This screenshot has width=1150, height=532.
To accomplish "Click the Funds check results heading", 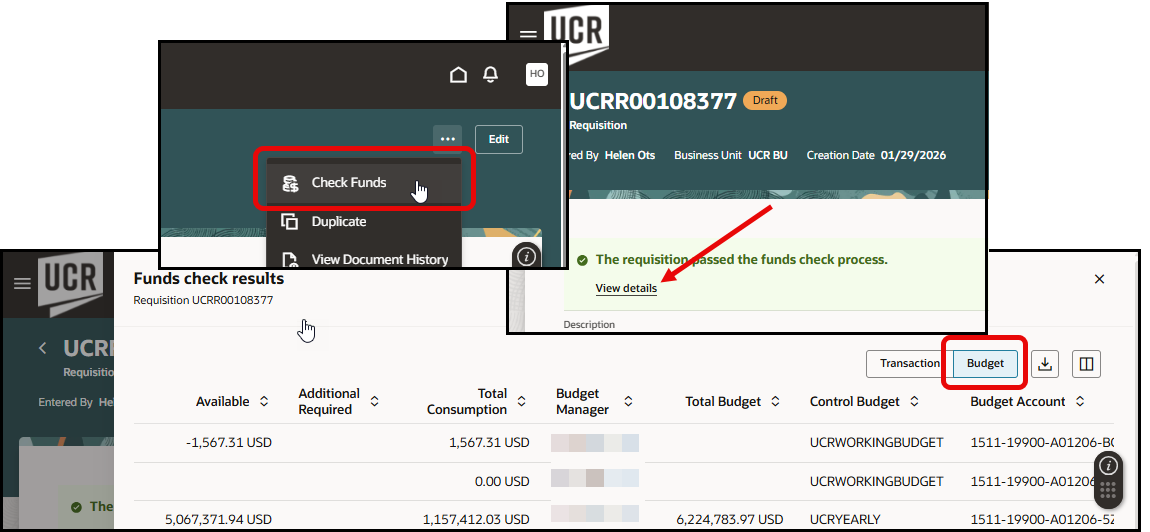I will pos(208,279).
